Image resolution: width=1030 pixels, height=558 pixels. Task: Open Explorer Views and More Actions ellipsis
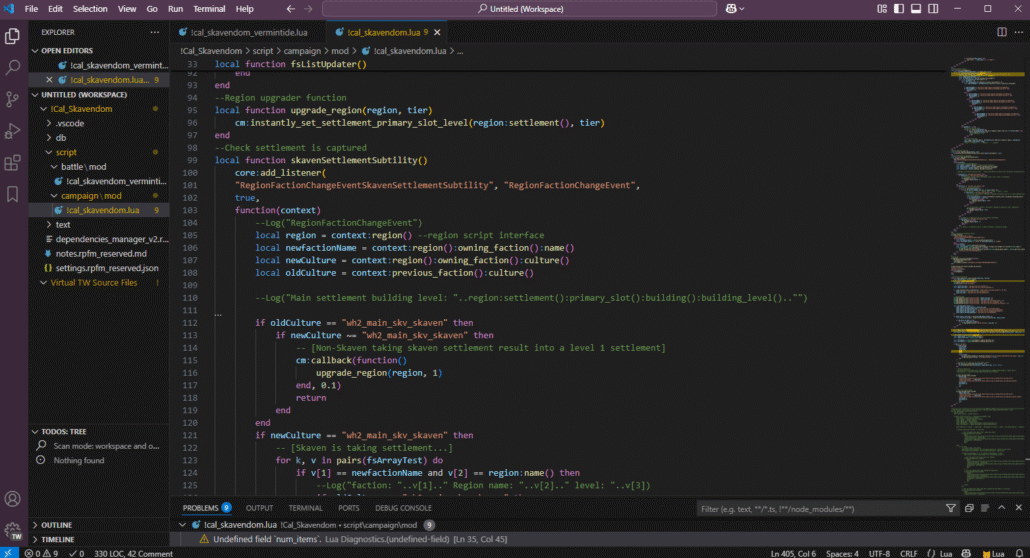coord(154,32)
